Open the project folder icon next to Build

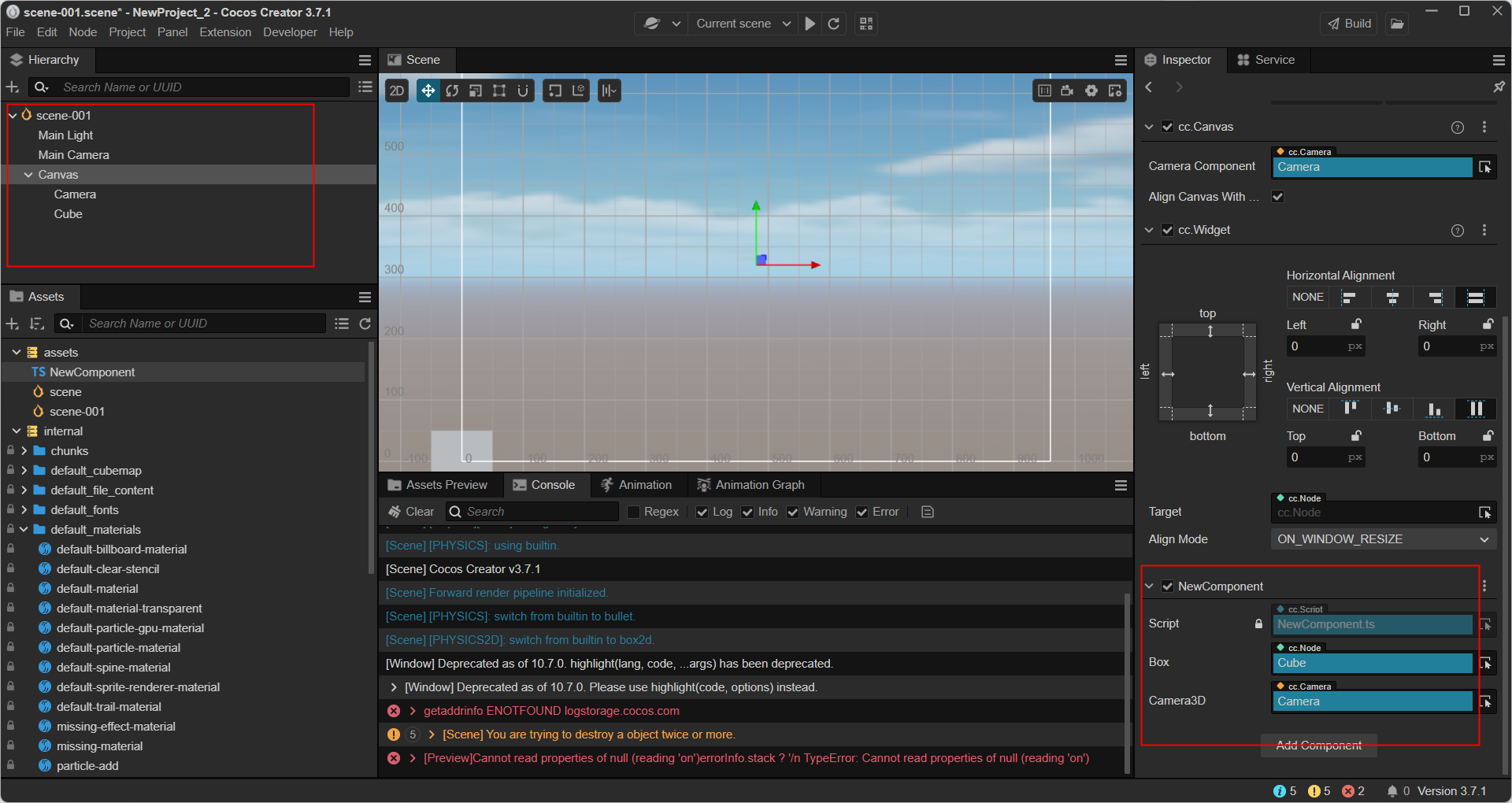pyautogui.click(x=1397, y=24)
